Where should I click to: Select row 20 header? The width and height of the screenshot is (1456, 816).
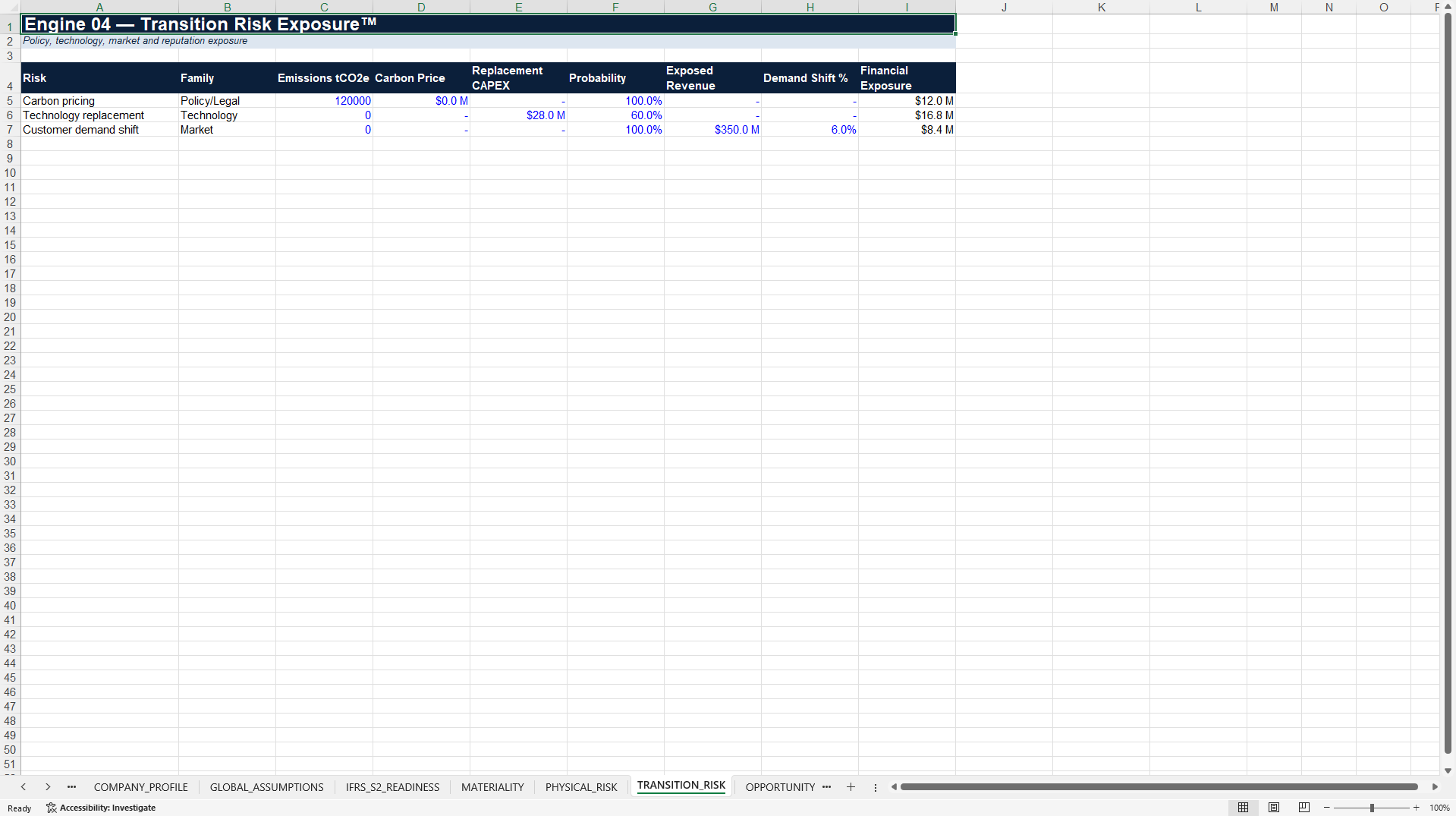tap(10, 317)
